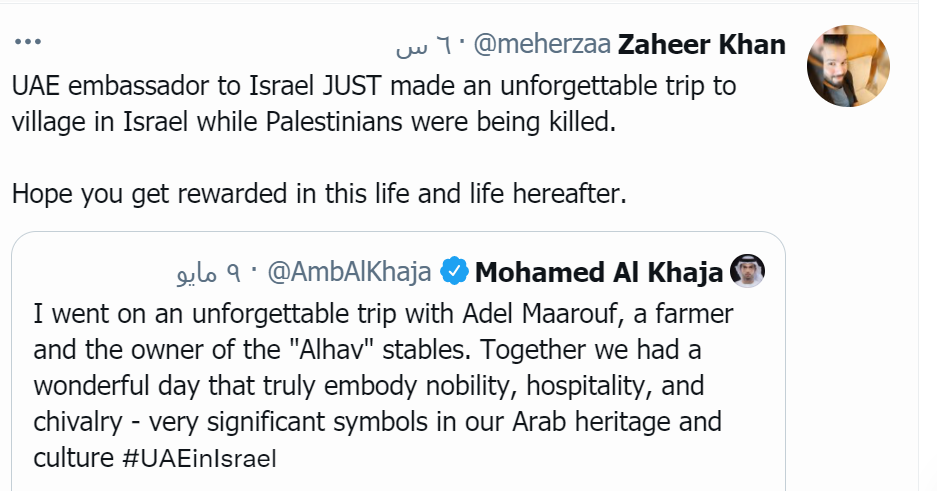Click Mohamed Al Khaja's small avatar
937x491 pixels.
pos(747,271)
